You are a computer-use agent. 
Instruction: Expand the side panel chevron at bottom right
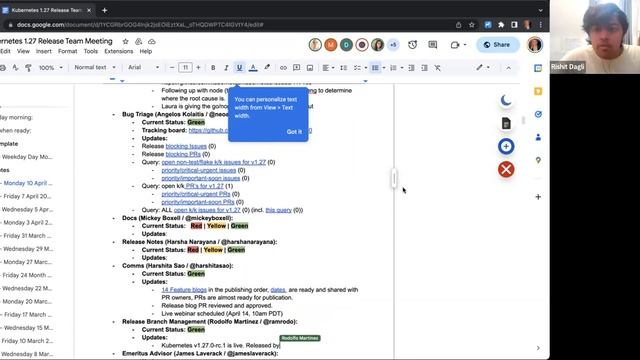coord(538,348)
